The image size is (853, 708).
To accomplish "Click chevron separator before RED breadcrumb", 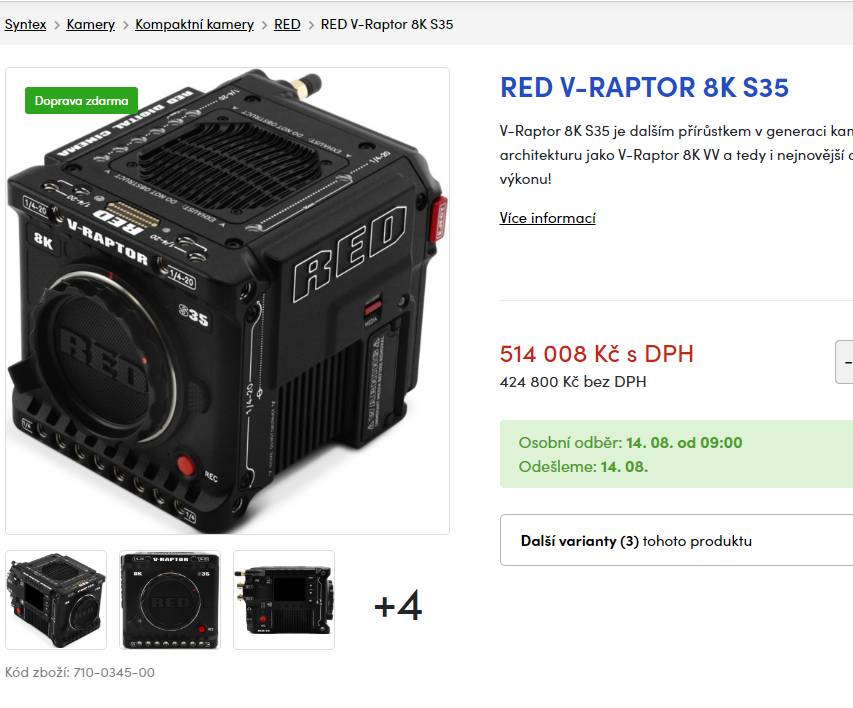I will (264, 25).
